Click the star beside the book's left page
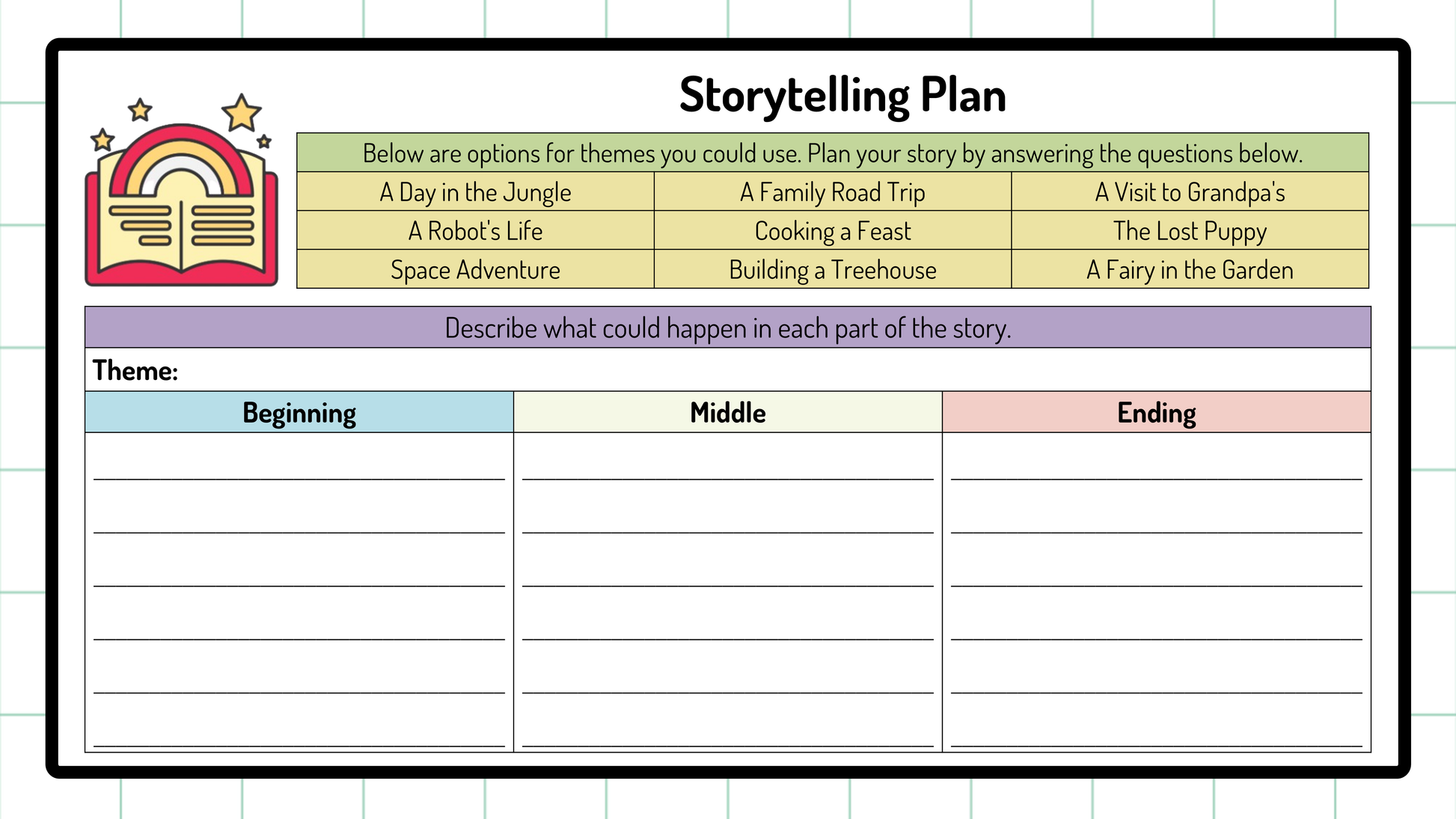Image resolution: width=1456 pixels, height=819 pixels. (x=103, y=140)
